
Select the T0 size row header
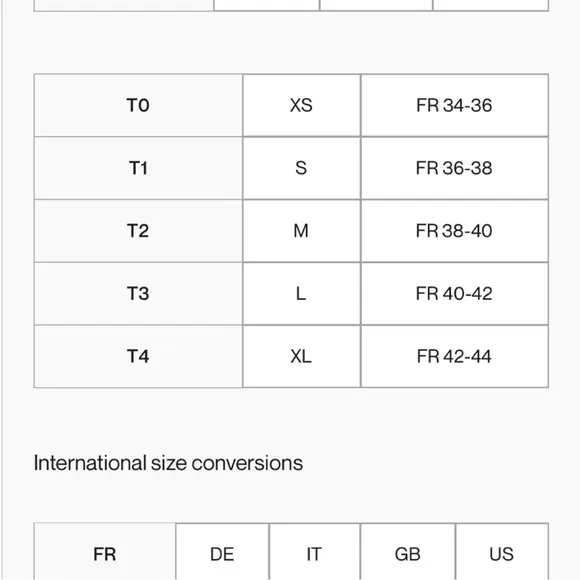(x=138, y=105)
